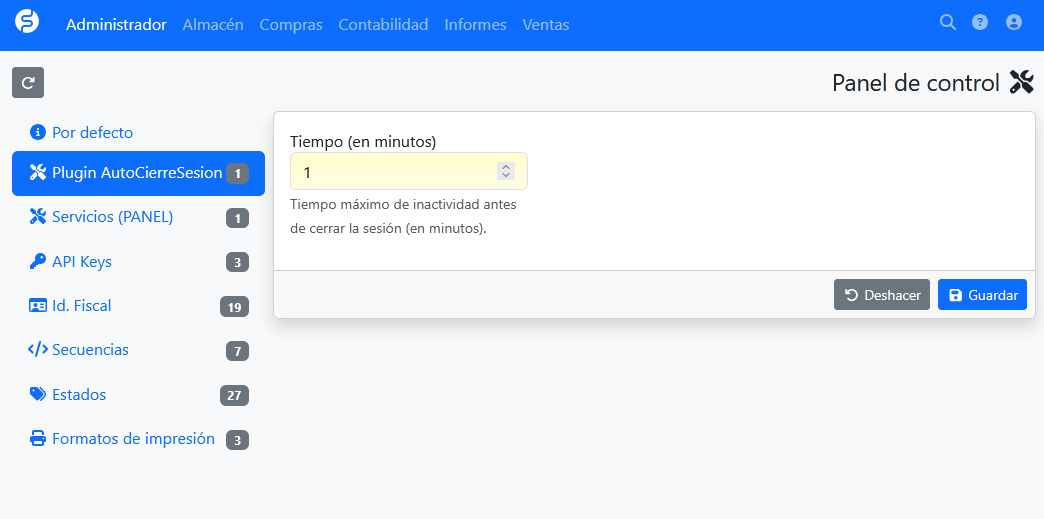Click the key icon beside API Keys
The width and height of the screenshot is (1044, 519).
tap(38, 262)
